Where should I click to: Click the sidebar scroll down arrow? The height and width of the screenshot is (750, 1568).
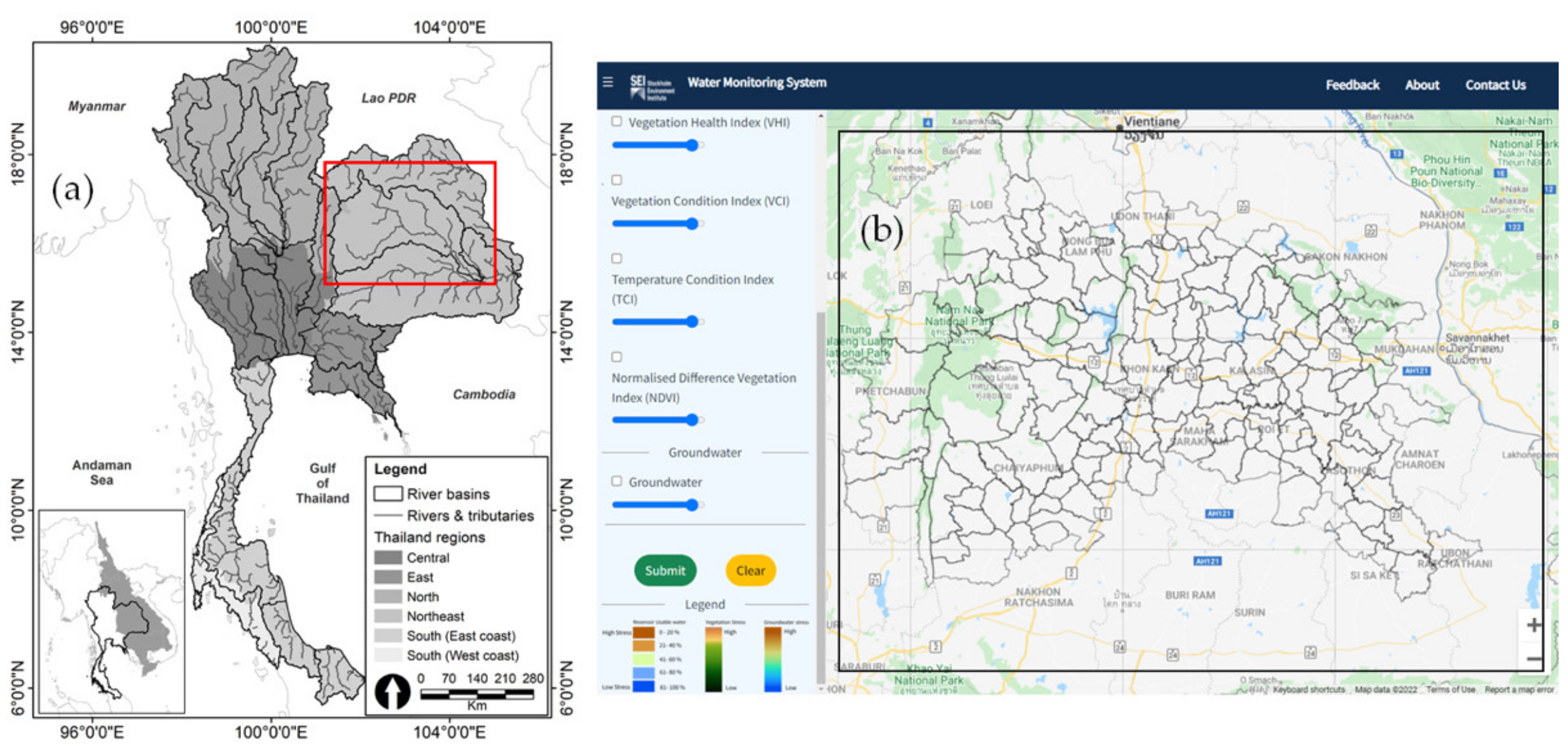point(820,689)
